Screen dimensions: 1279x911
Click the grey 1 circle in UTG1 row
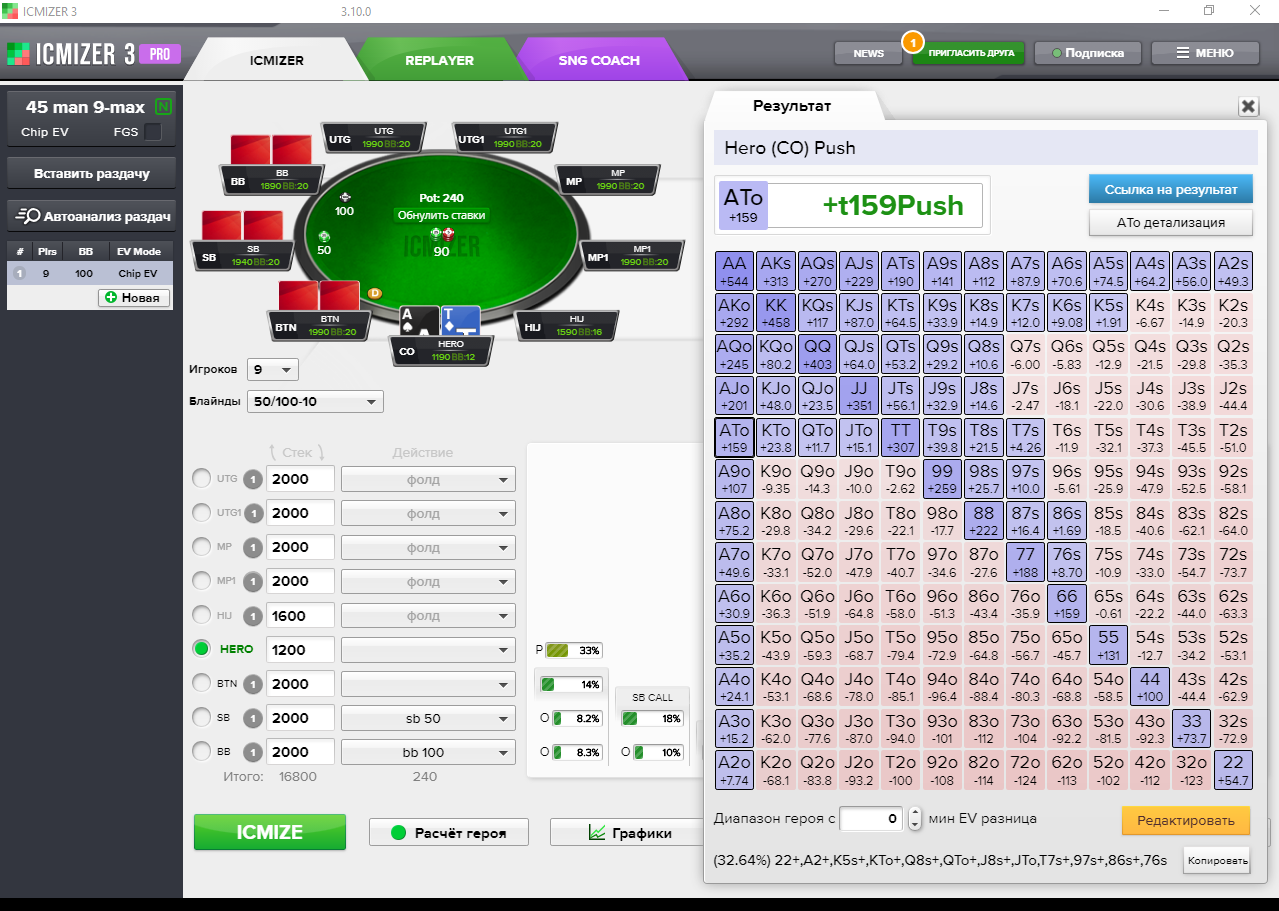[x=254, y=514]
